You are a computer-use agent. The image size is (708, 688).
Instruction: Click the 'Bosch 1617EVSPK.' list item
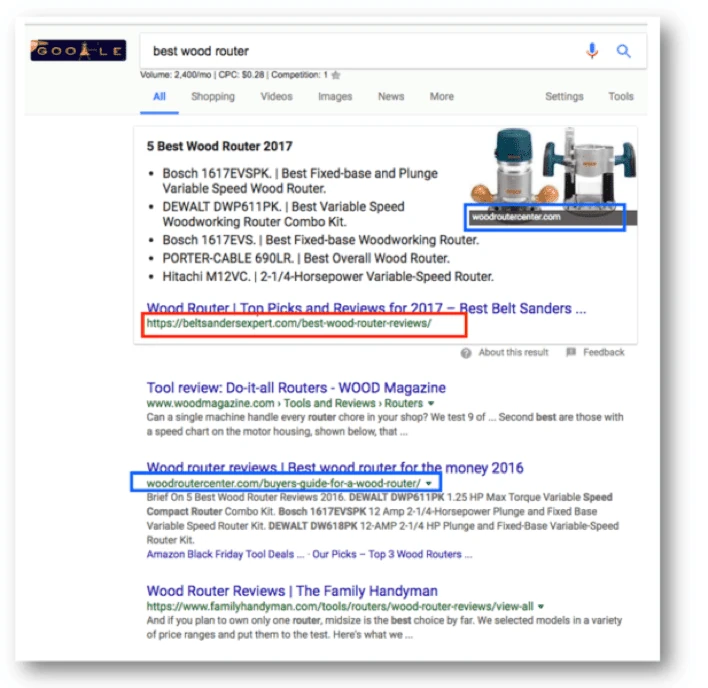[x=300, y=181]
